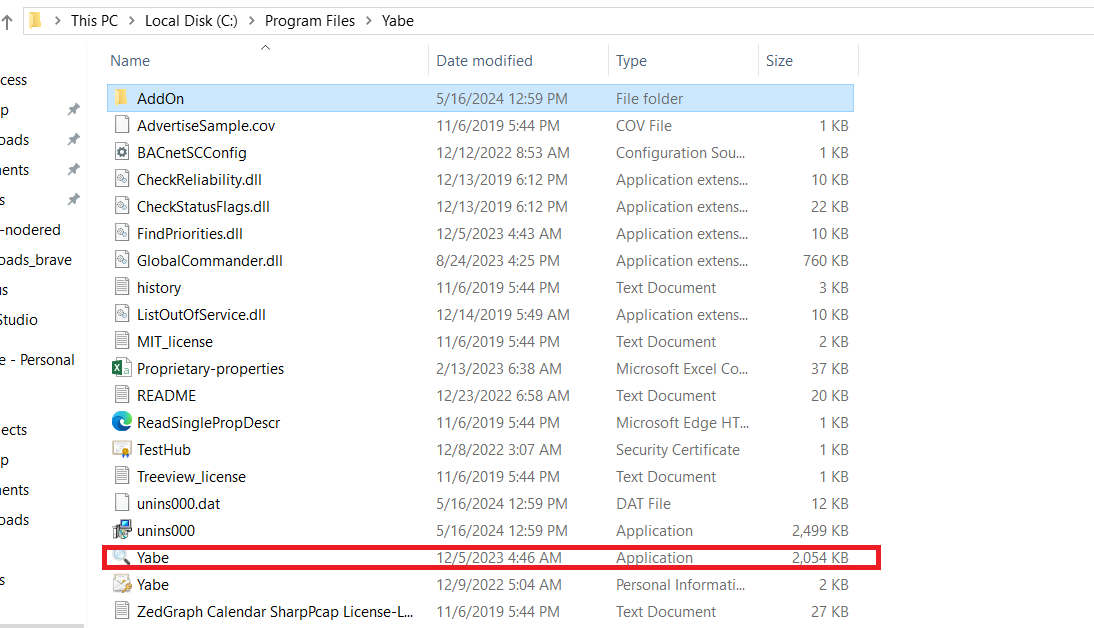This screenshot has width=1094, height=628.
Task: Select the AddOn folder name
Action: click(x=160, y=98)
